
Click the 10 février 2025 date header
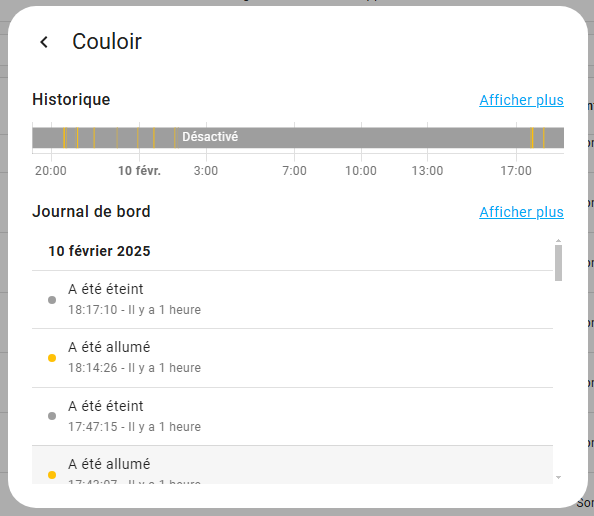(x=99, y=251)
